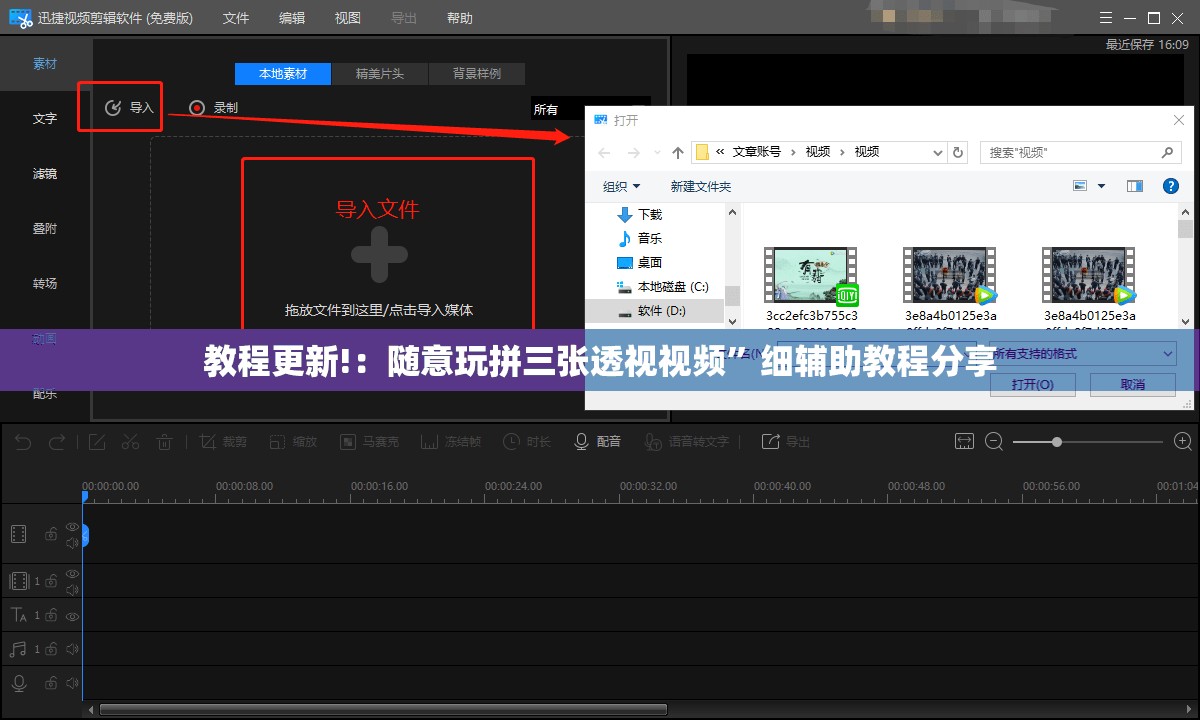Open the 视图 menu
The image size is (1200, 720).
tap(348, 18)
